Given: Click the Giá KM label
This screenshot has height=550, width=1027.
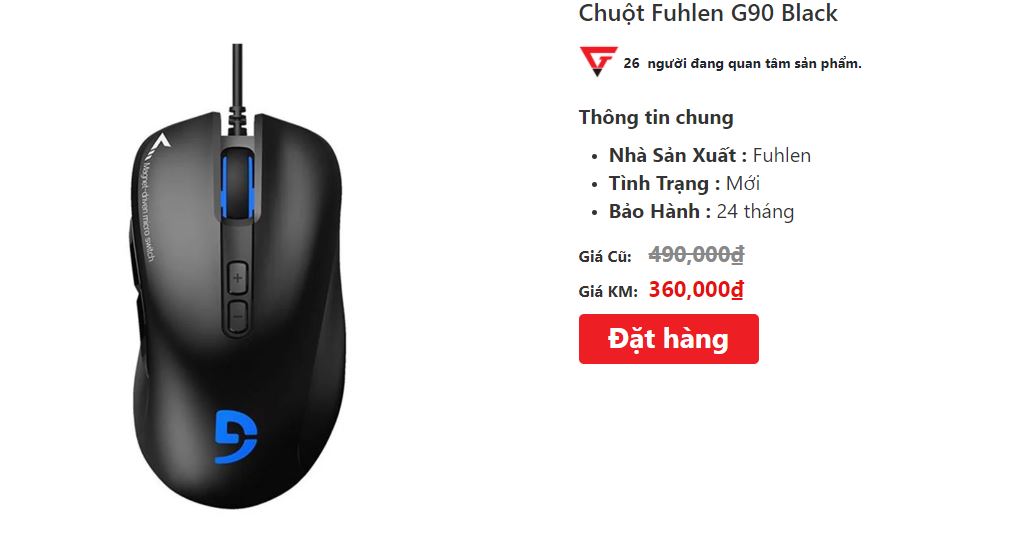Looking at the screenshot, I should 608,292.
